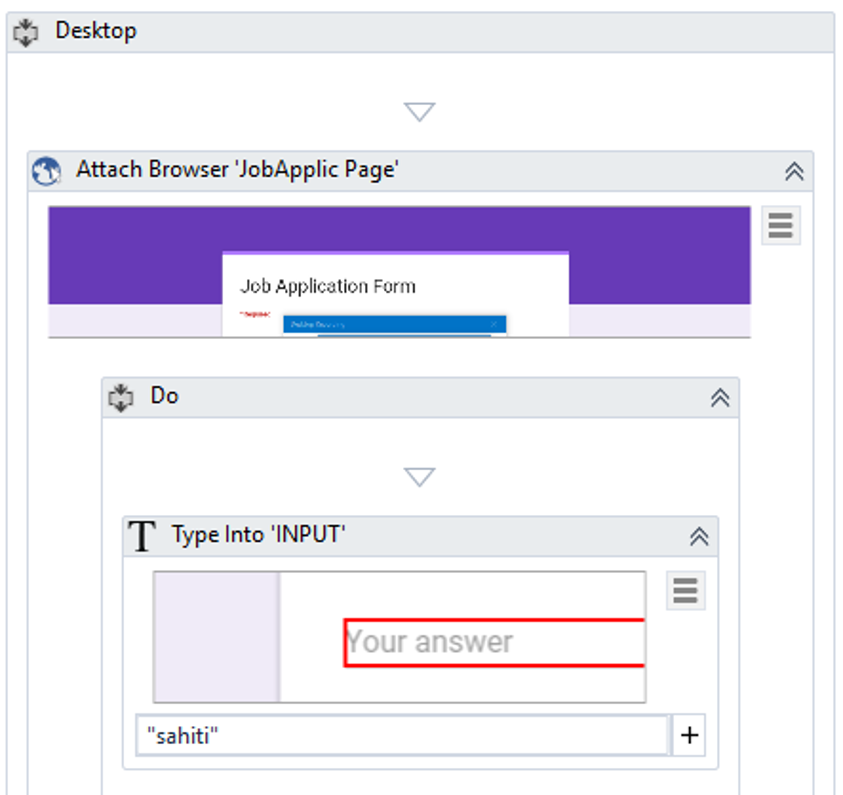
Task: Click the Job Application Form page screenshot
Action: point(394,290)
